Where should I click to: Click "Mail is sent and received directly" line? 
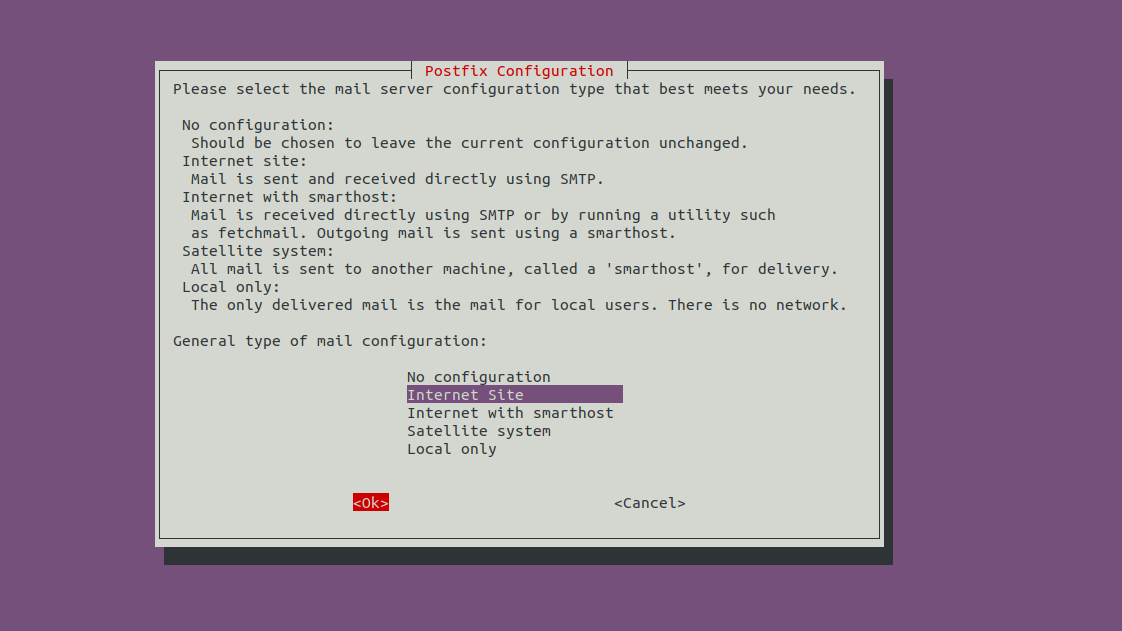pos(397,179)
